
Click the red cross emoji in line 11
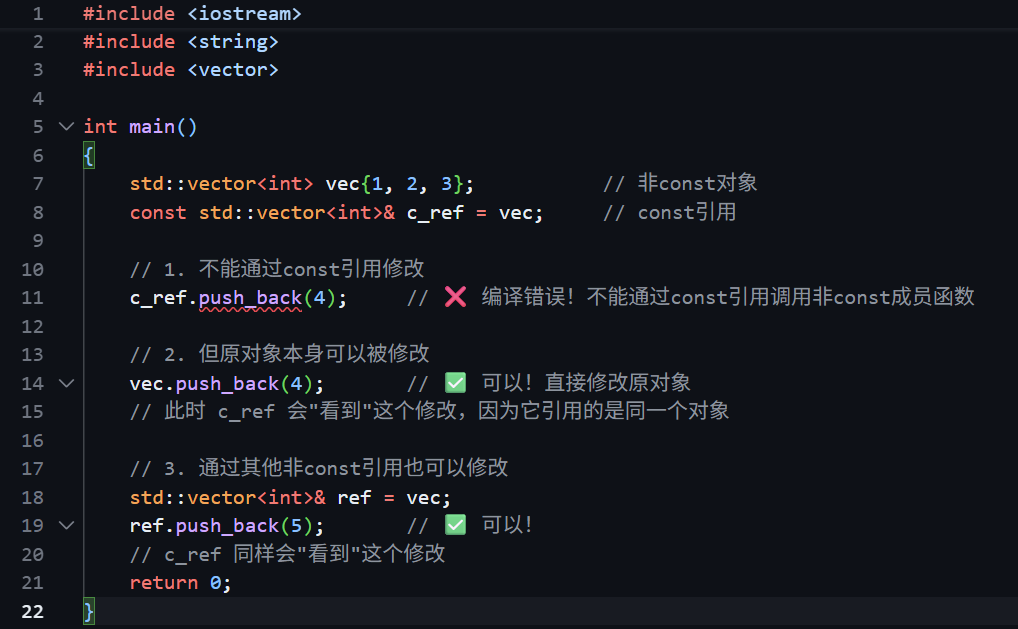click(454, 297)
